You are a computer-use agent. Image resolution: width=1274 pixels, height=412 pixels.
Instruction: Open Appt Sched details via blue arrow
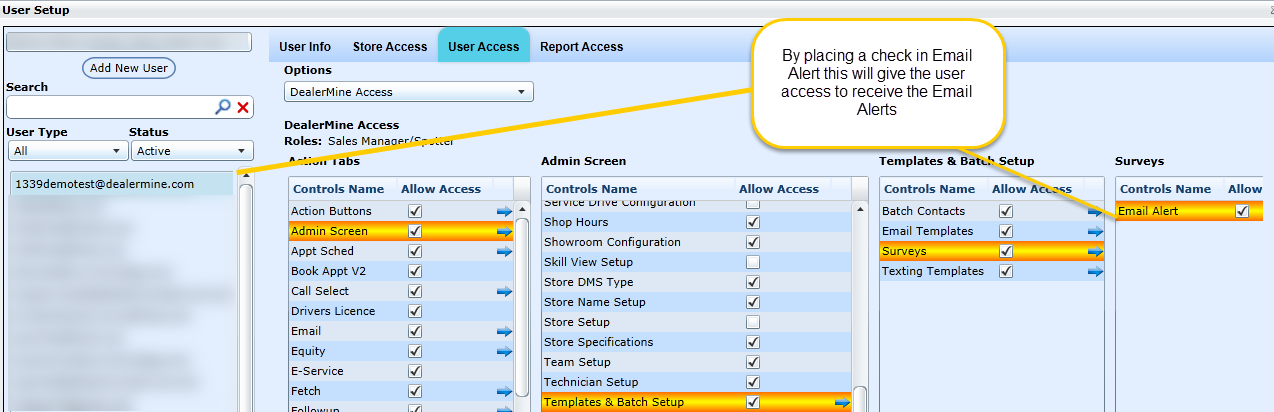504,251
